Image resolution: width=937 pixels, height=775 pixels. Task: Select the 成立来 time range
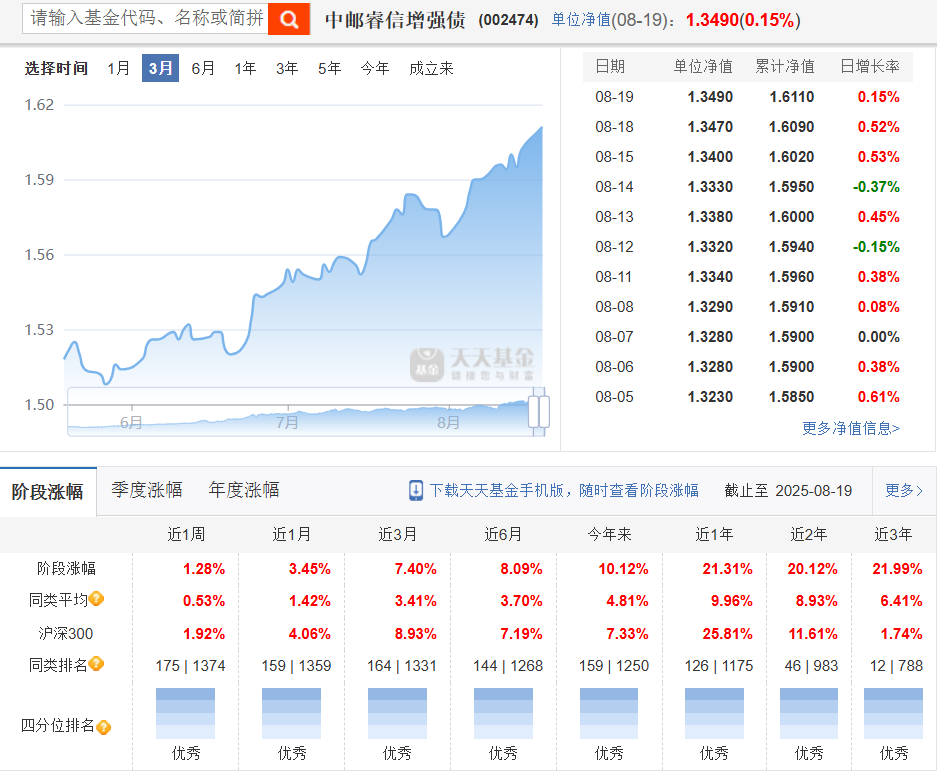431,68
